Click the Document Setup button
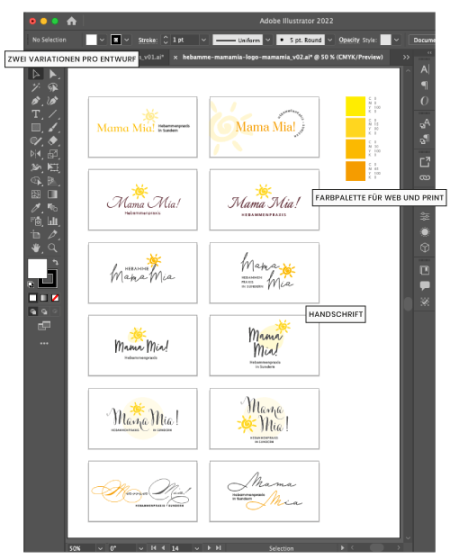450x559 pixels. 423,40
